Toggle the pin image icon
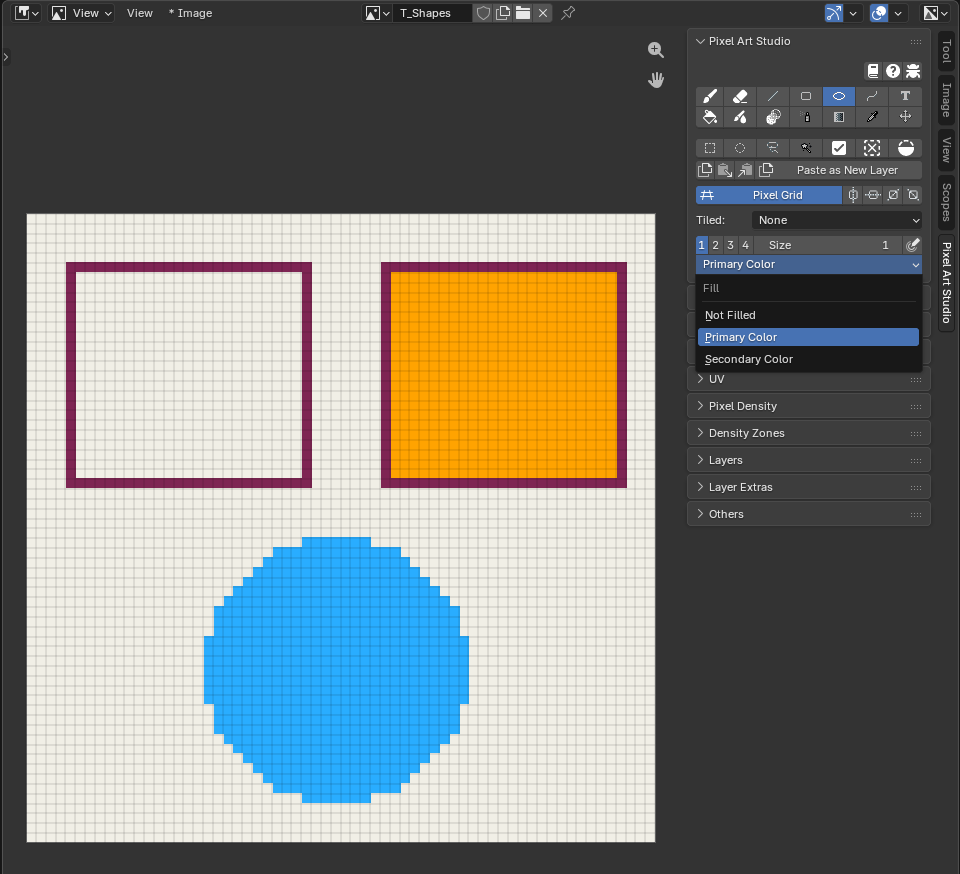Screen dimensions: 960x874 pyautogui.click(x=568, y=13)
